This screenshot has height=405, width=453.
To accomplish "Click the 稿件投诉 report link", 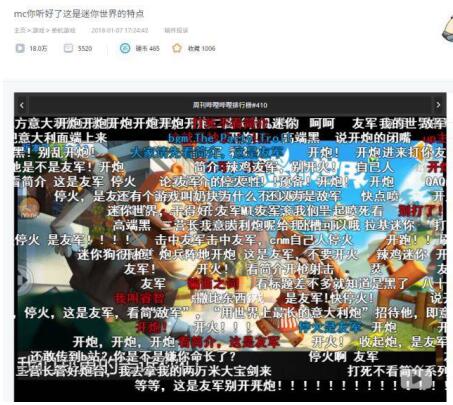I will pos(176,30).
